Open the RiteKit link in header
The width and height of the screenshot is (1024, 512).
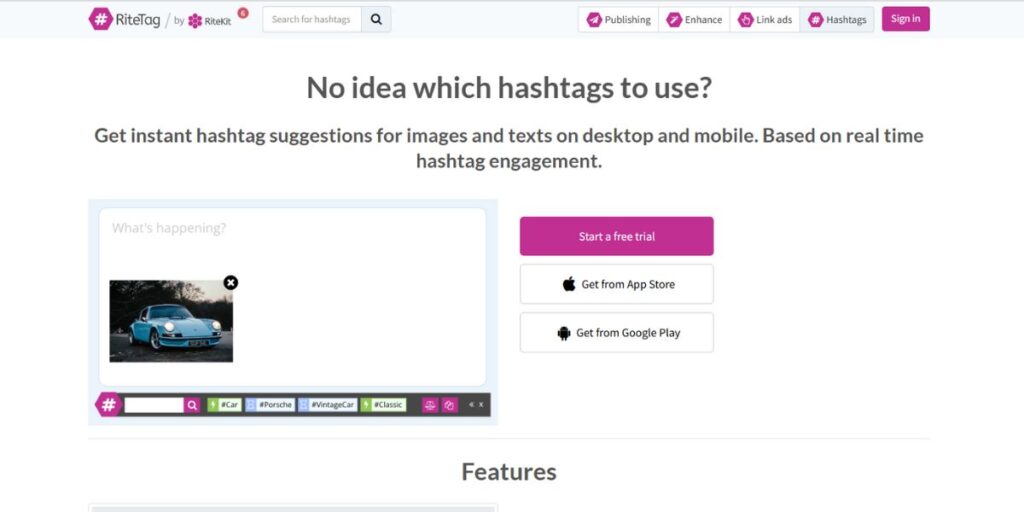(x=210, y=20)
